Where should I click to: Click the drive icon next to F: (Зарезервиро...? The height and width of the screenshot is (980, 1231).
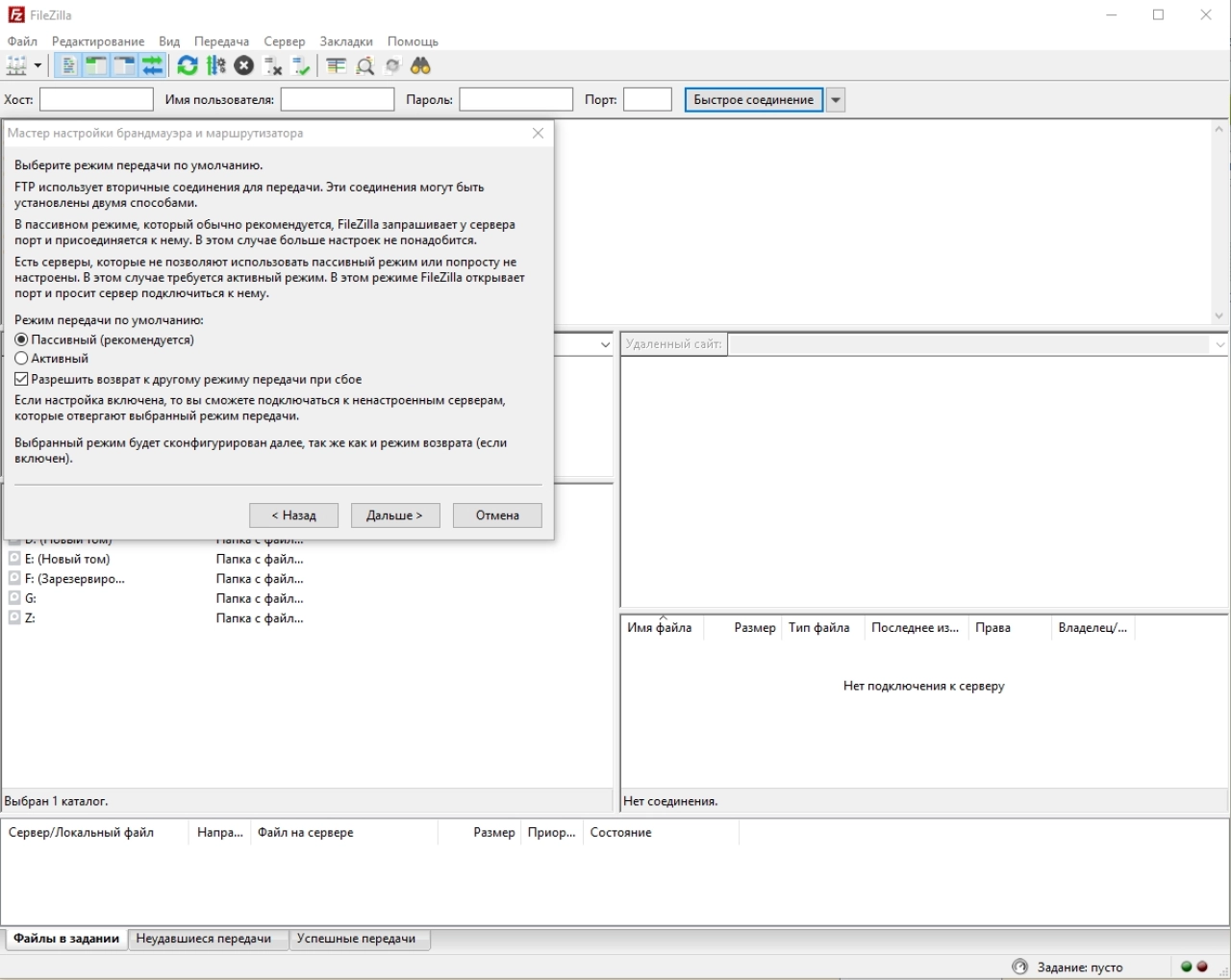[14, 578]
